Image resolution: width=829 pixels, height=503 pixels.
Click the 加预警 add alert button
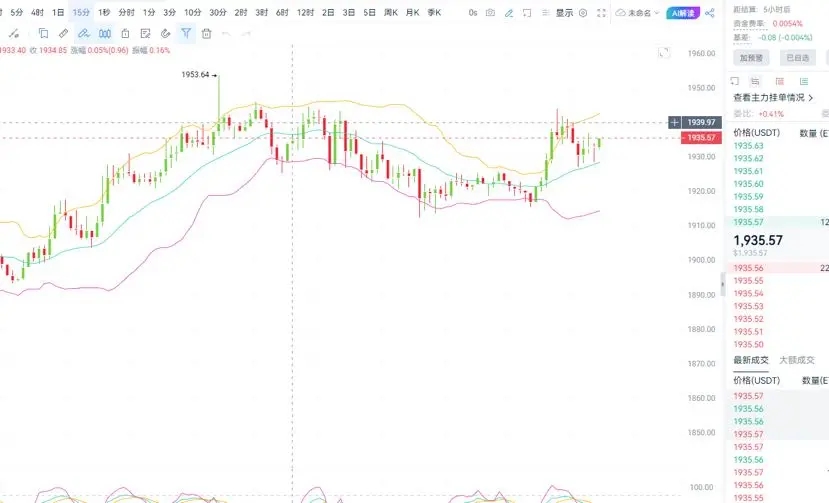coord(751,58)
